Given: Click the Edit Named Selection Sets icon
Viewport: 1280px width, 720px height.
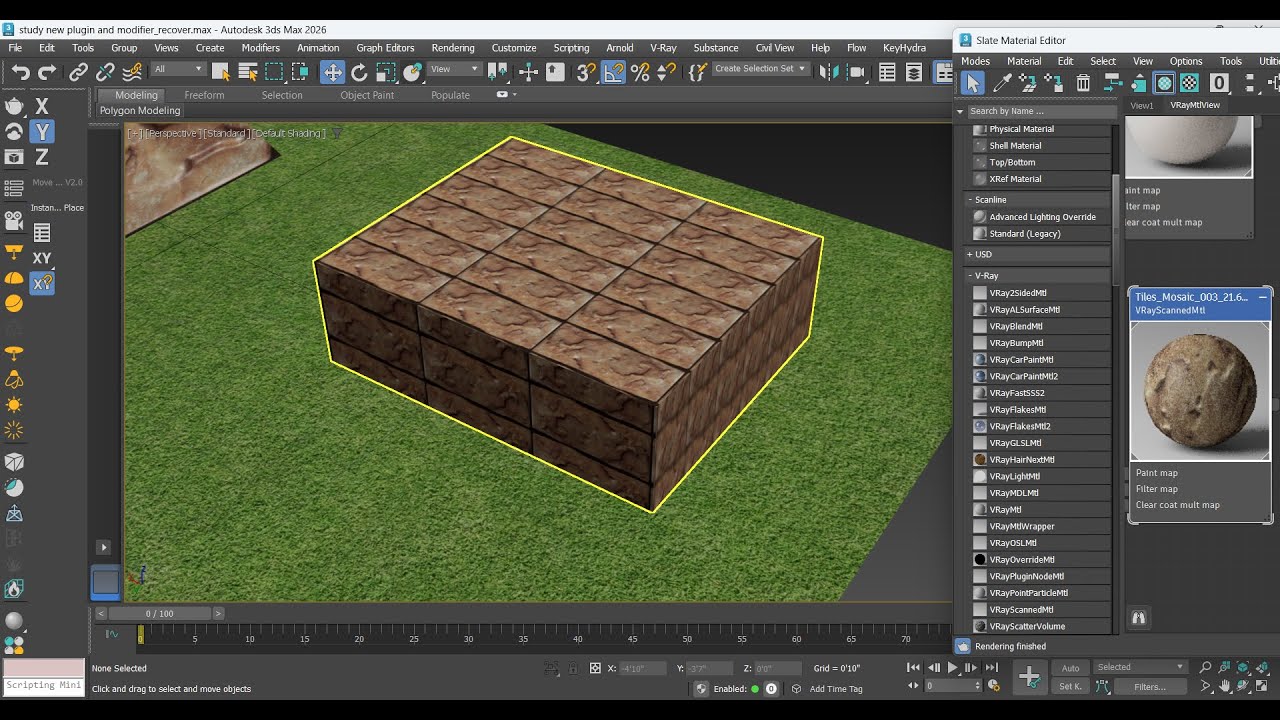Looking at the screenshot, I should [x=698, y=72].
